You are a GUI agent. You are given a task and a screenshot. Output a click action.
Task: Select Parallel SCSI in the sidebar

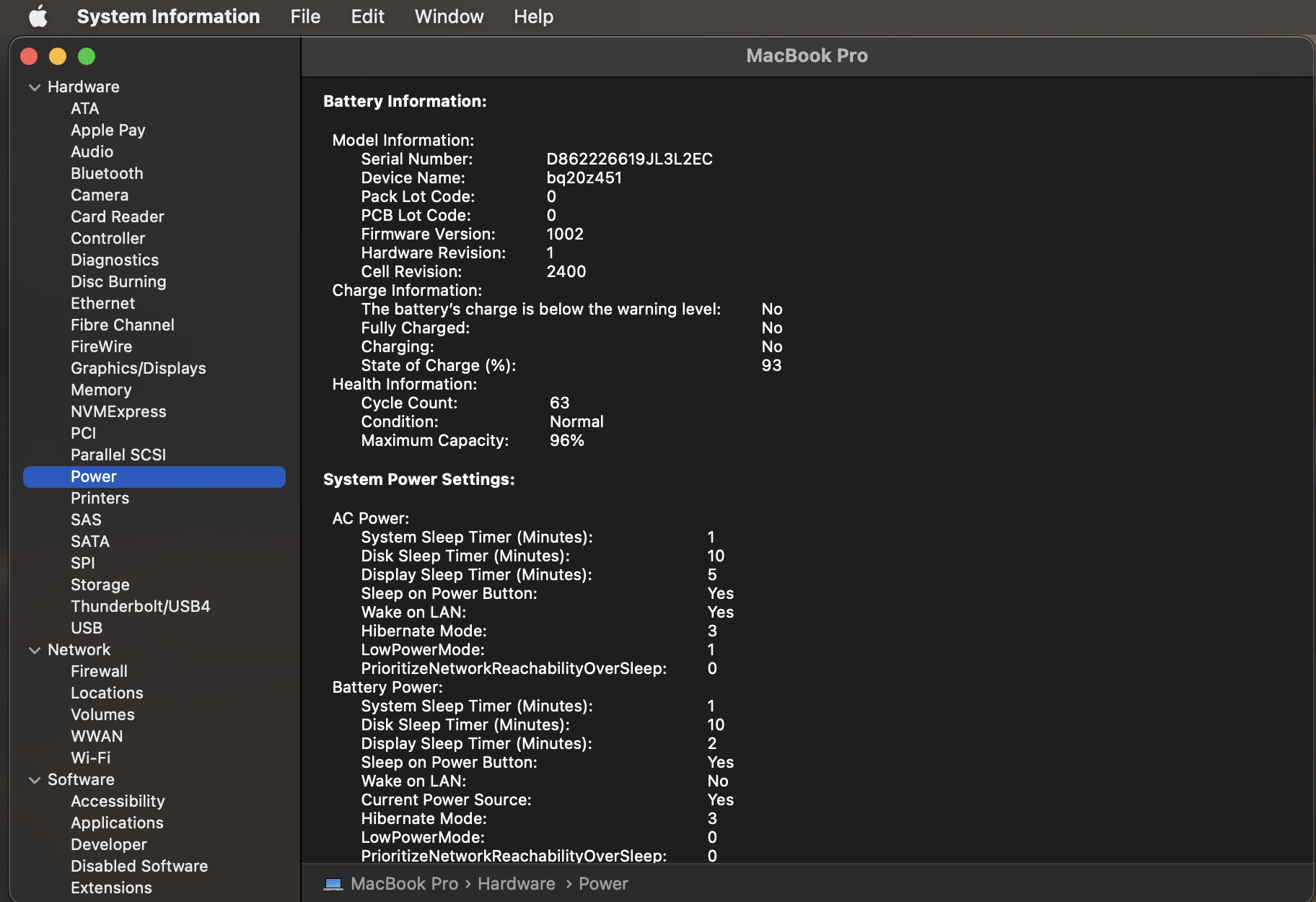click(x=118, y=455)
